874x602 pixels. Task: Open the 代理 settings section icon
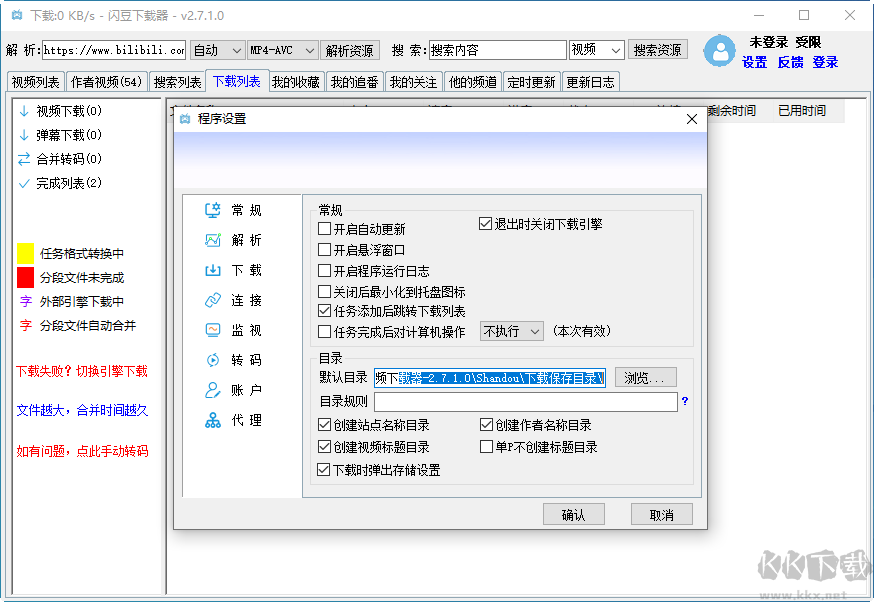click(x=212, y=420)
